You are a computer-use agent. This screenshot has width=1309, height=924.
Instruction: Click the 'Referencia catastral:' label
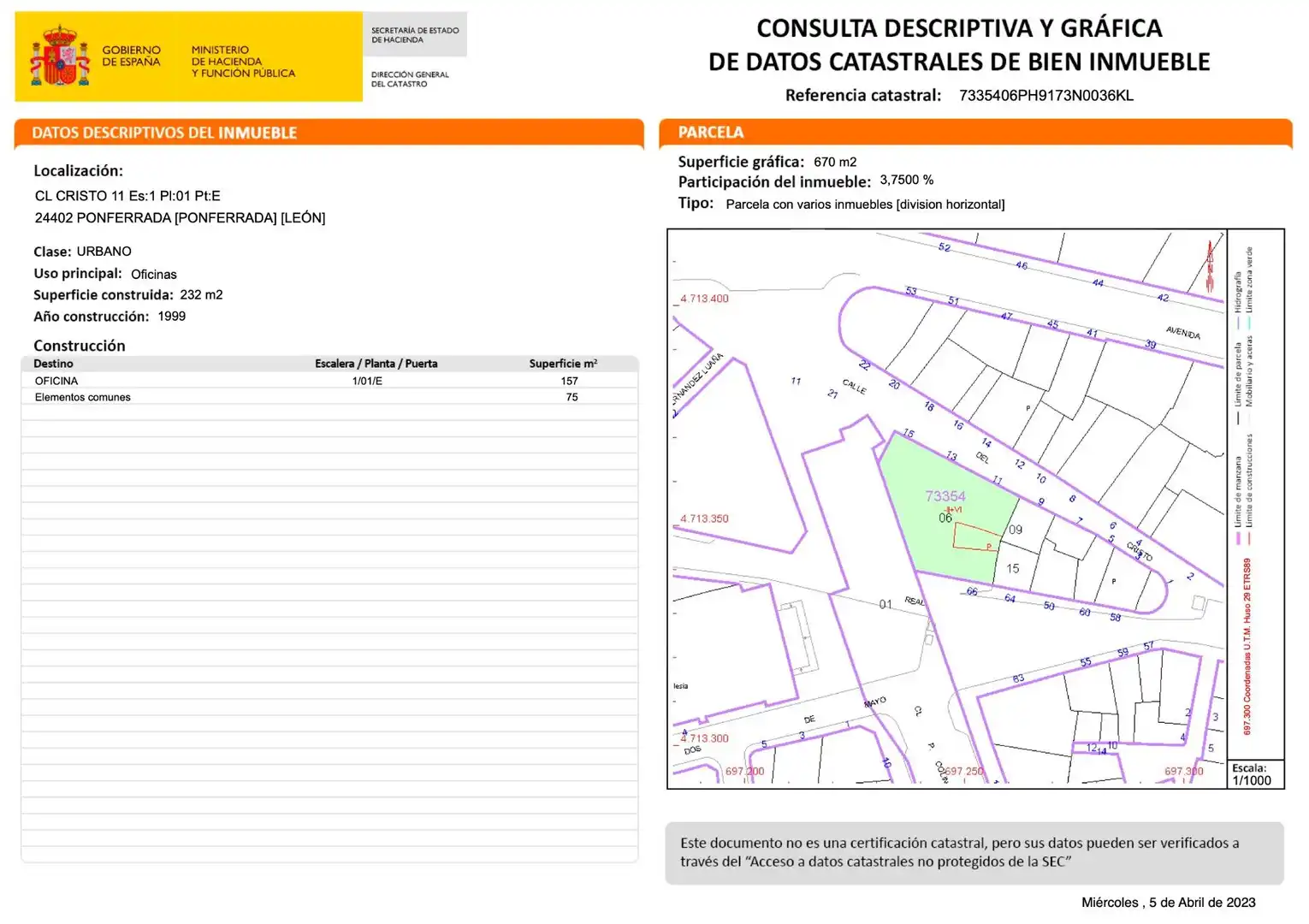point(863,96)
